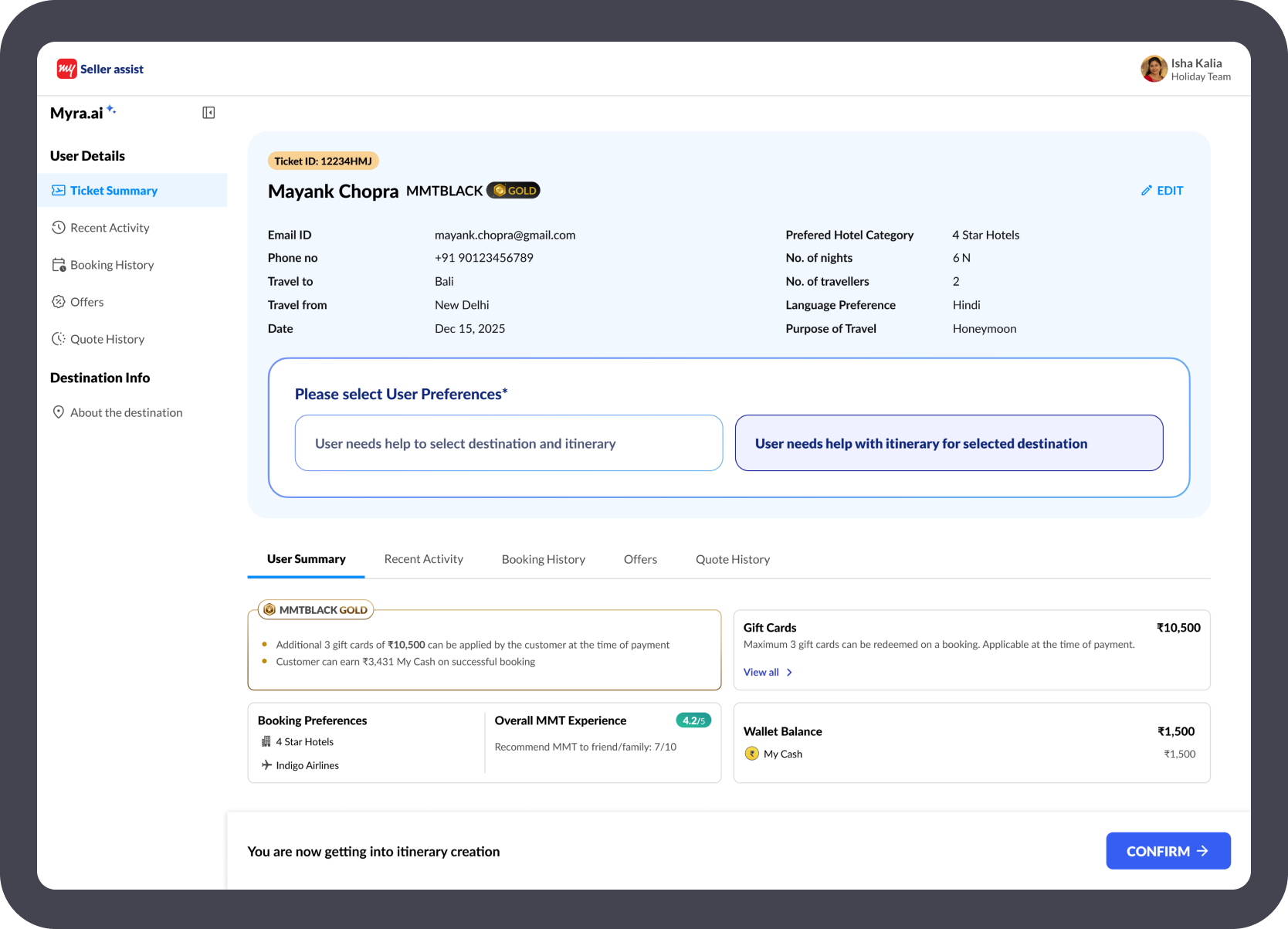Click the Travel from value New Delhi
This screenshot has height=929, width=1288.
coord(462,305)
